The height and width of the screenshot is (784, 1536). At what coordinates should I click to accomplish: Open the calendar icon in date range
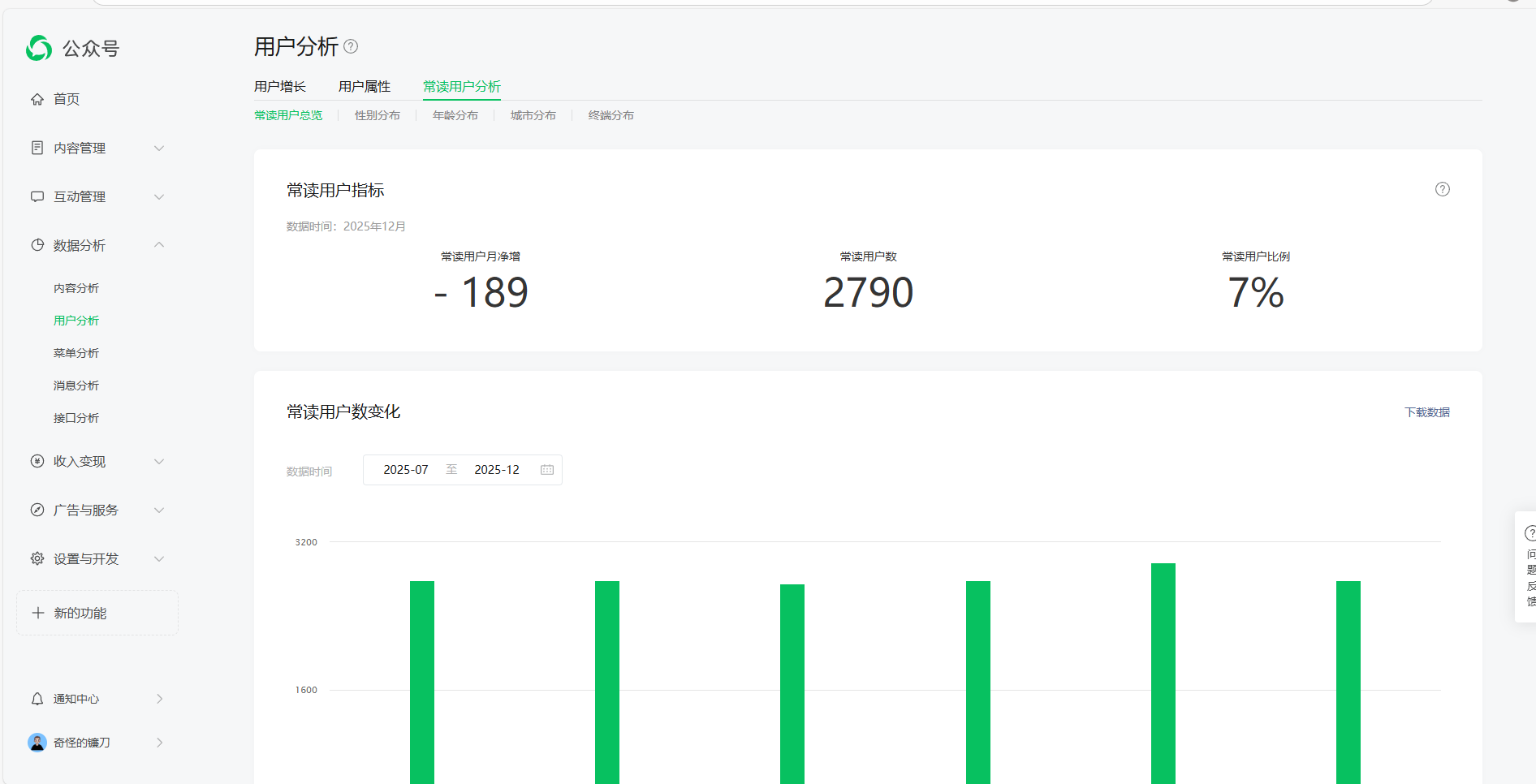click(547, 470)
